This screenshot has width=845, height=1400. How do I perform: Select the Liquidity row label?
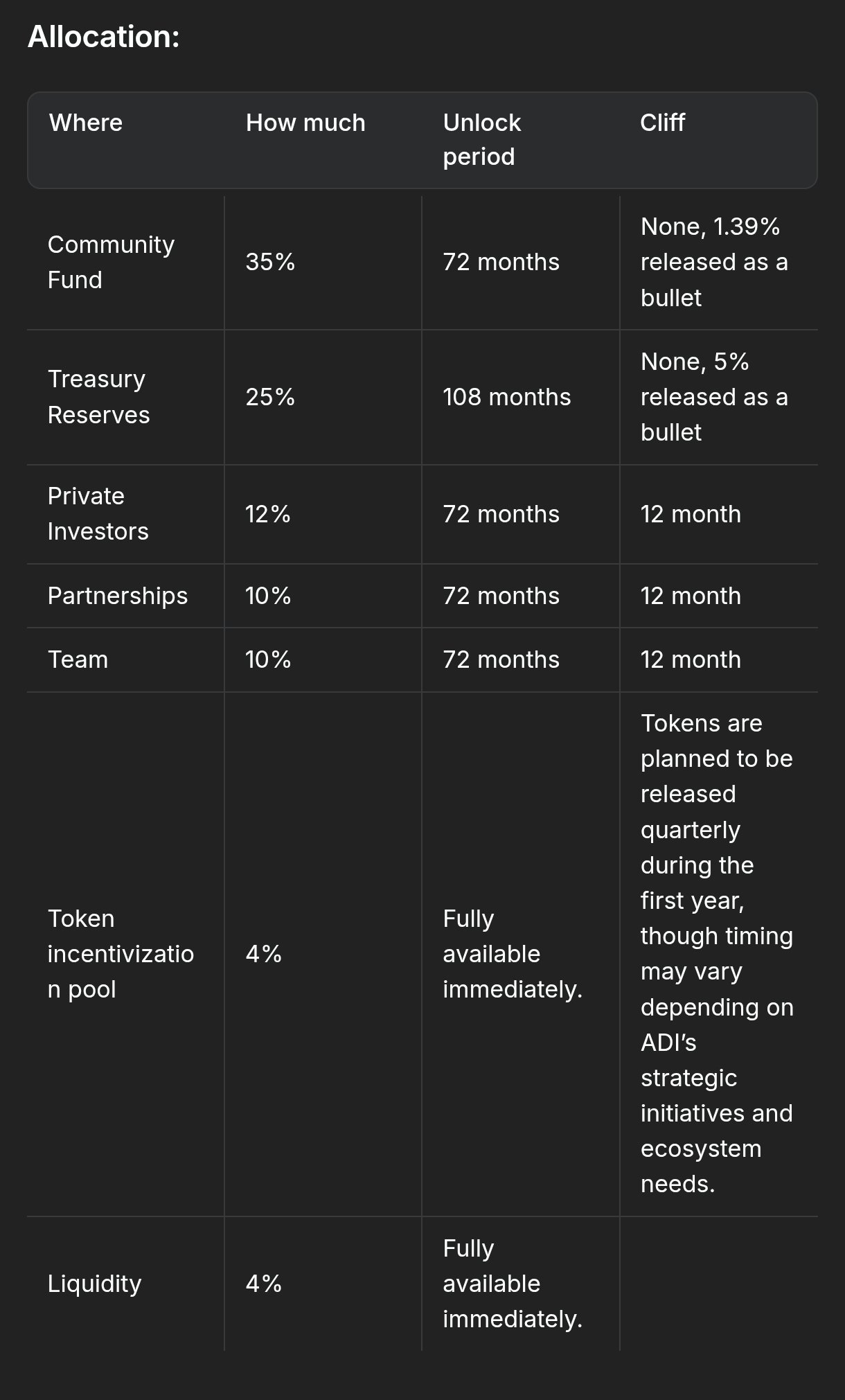(x=94, y=1284)
